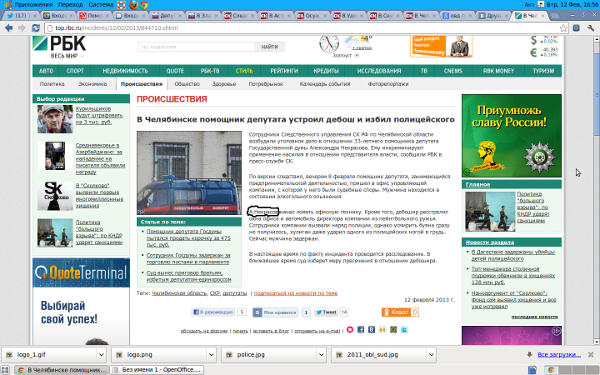Click the Facebook recommend button below the article
This screenshot has height=375, width=600.
pyautogui.click(x=213, y=312)
